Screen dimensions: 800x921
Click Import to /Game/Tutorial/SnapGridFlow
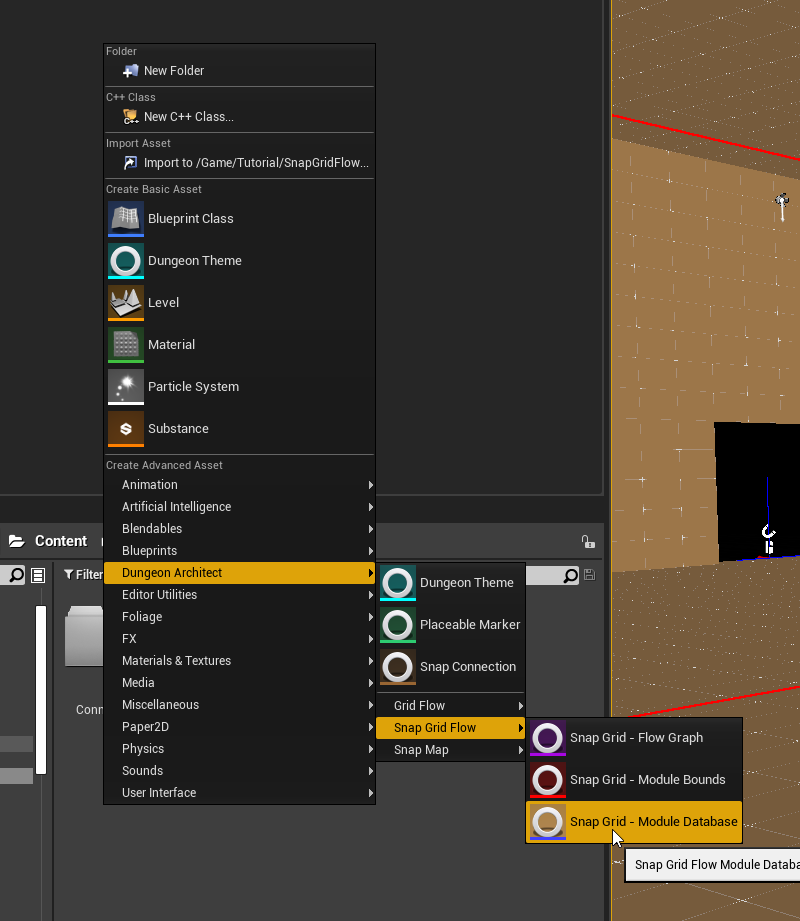(255, 163)
